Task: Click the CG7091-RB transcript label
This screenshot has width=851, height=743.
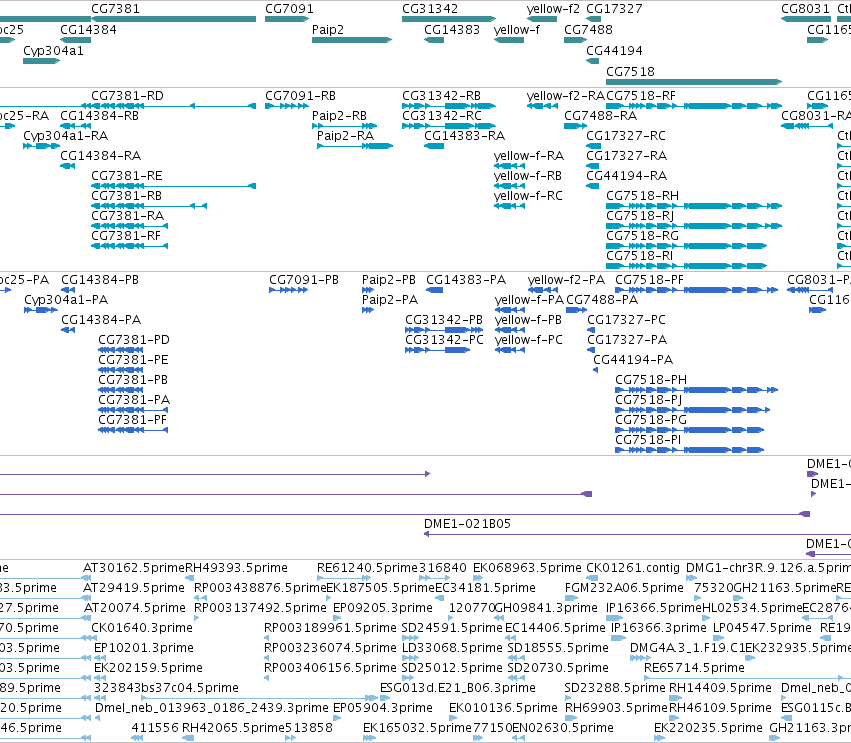Action: (300, 96)
